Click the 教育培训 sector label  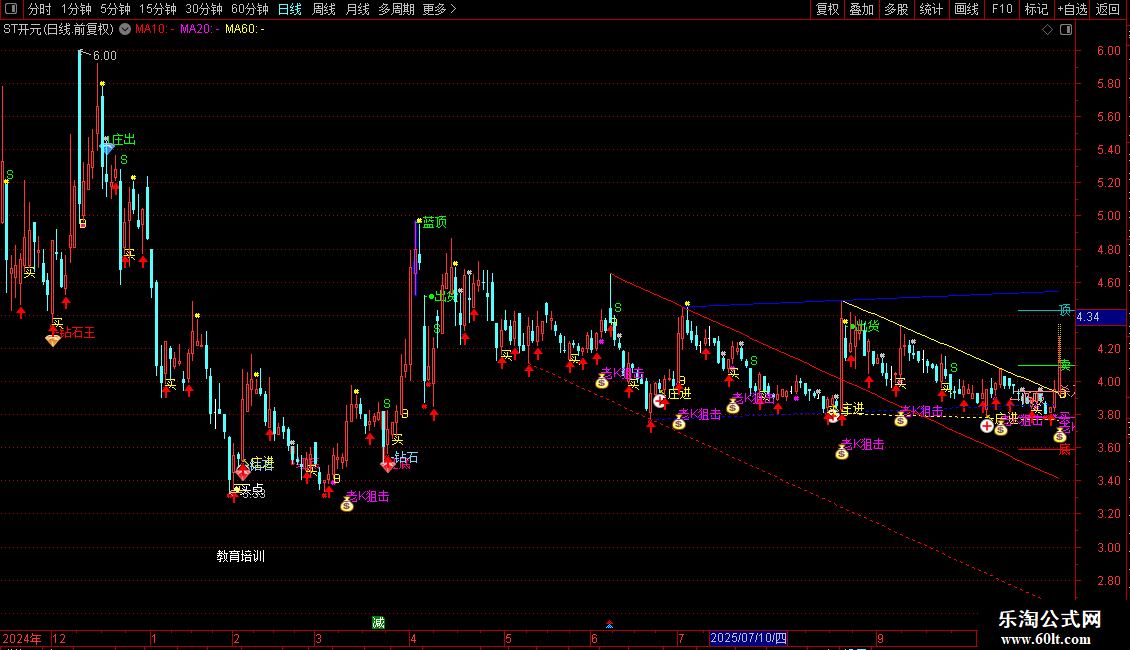(x=241, y=556)
